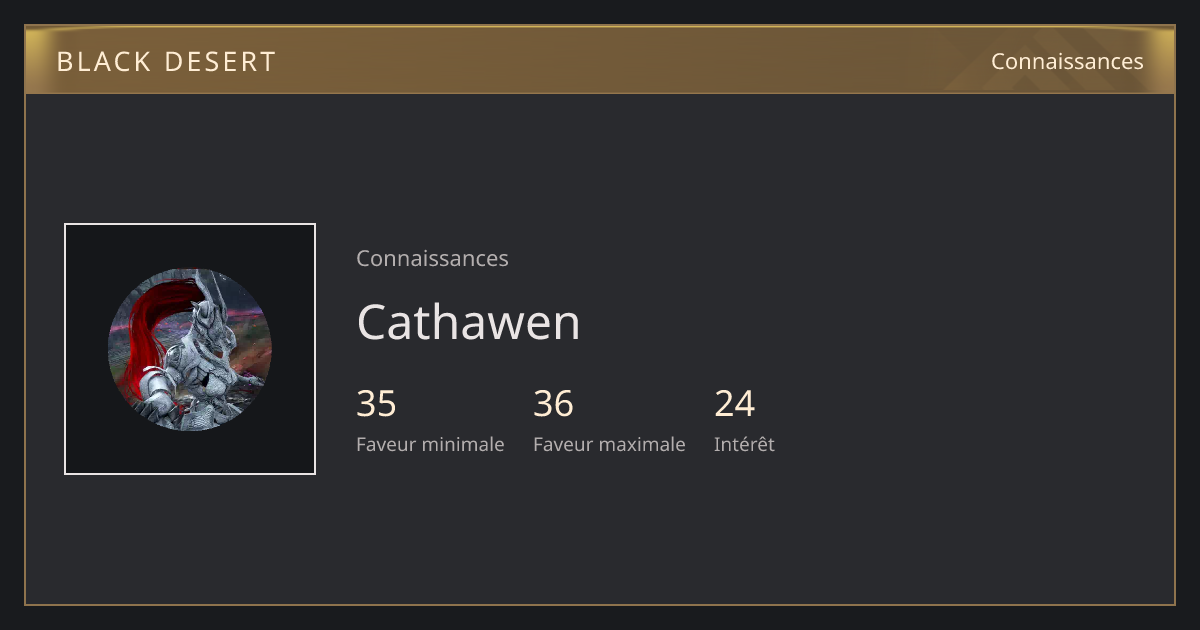Click the Faveur minimale label

click(430, 444)
